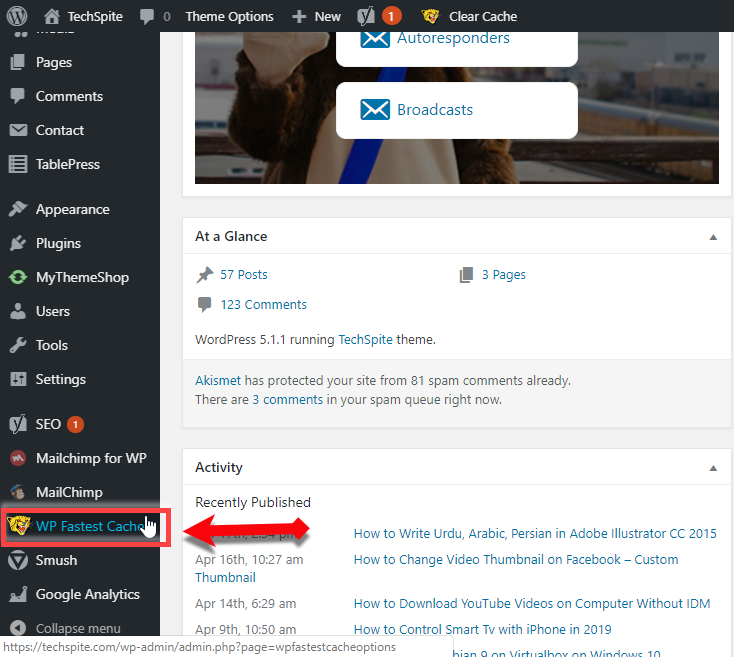Open the 123 Comments link
The image size is (734, 657).
coord(263,304)
